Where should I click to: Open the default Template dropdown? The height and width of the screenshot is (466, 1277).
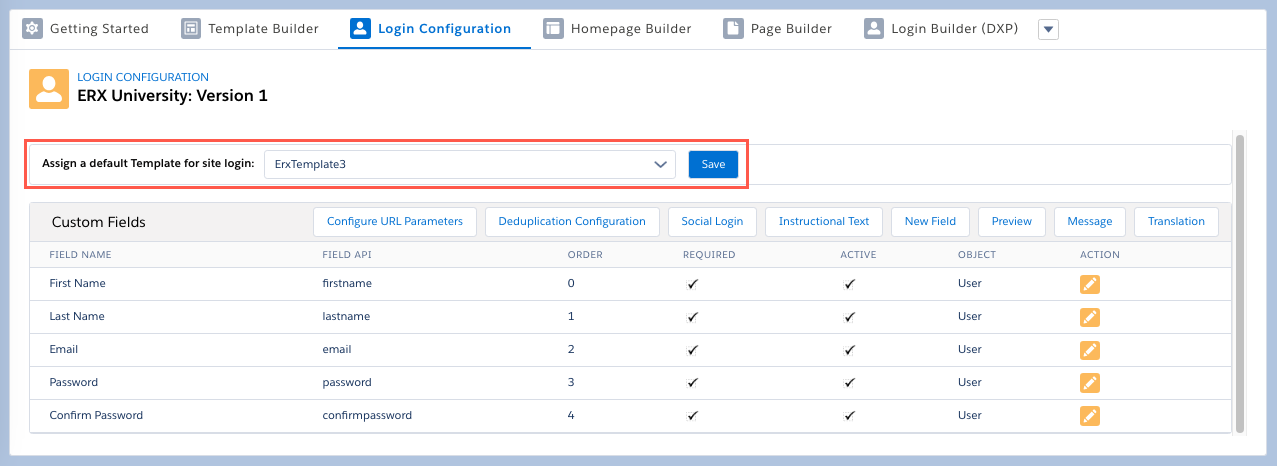click(x=469, y=164)
